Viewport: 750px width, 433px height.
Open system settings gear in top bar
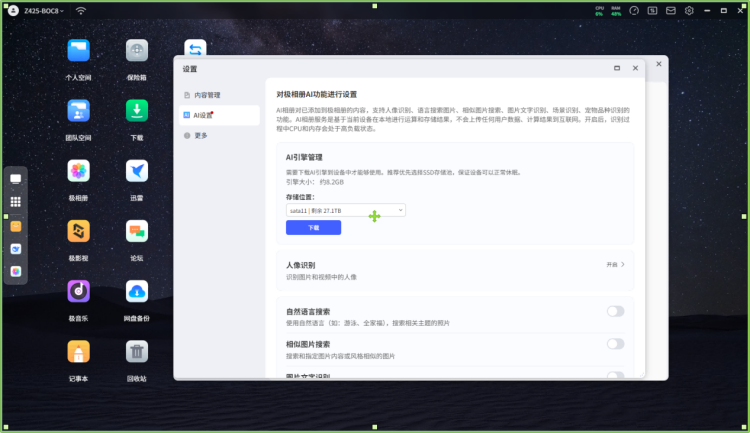tap(690, 11)
